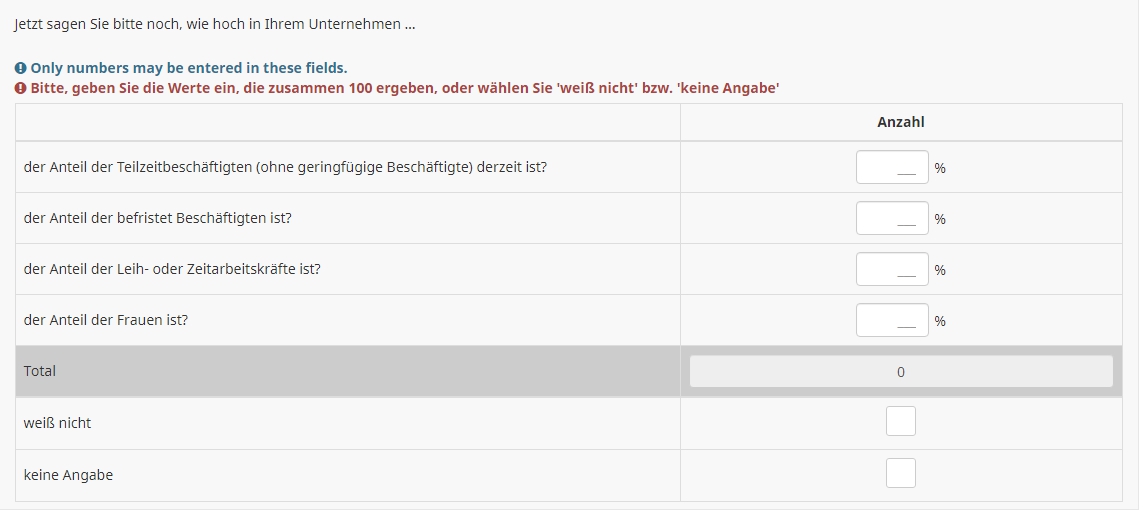1143x517 pixels.
Task: Click the 'Total' row label
Action: (40, 371)
